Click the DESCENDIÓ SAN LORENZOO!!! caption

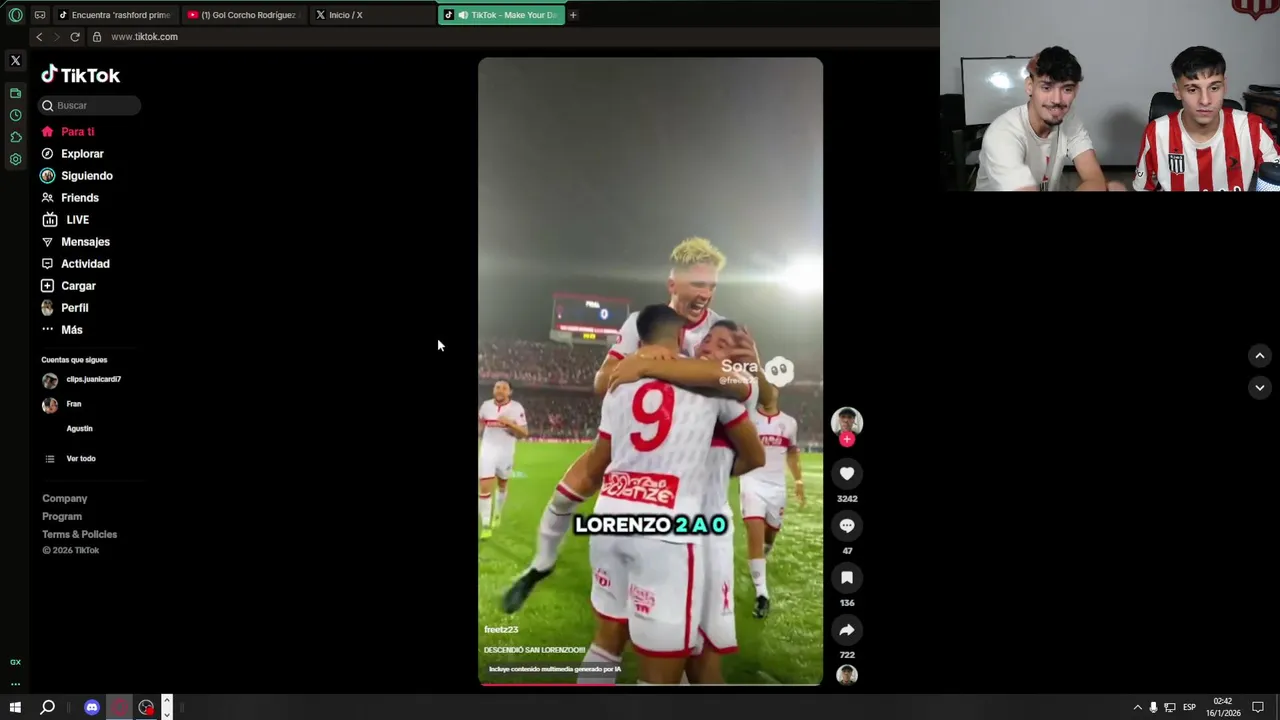[534, 650]
